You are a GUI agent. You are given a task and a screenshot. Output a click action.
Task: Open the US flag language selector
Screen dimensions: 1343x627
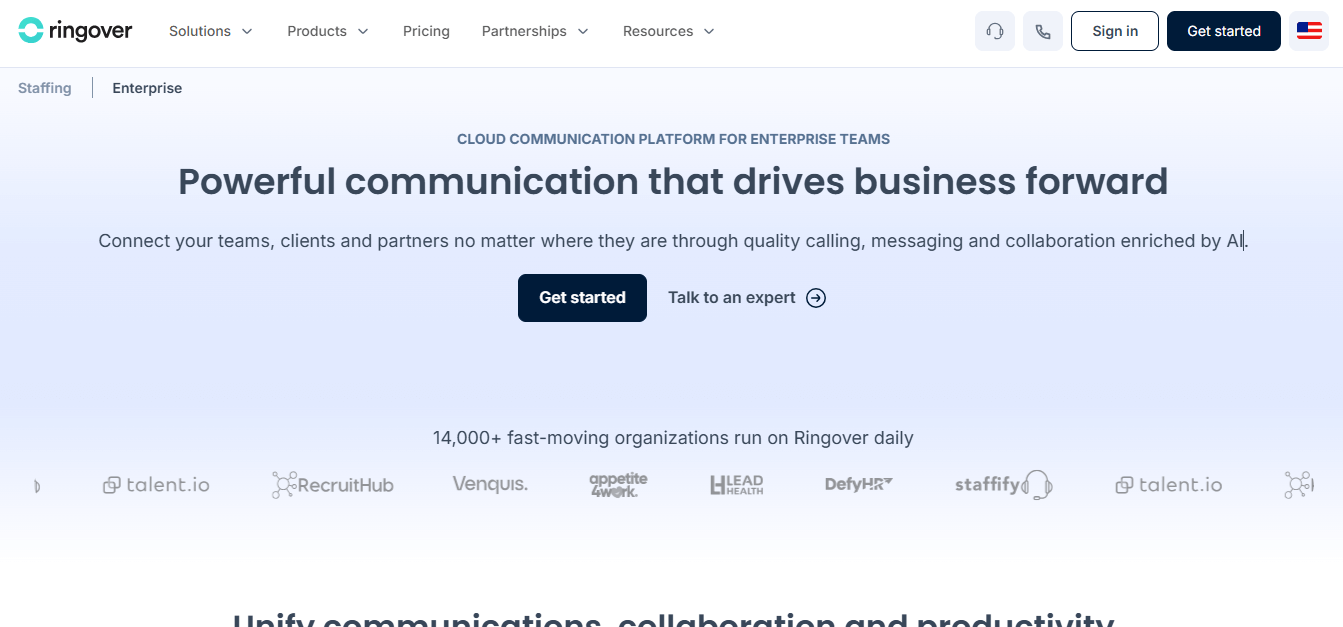tap(1309, 31)
